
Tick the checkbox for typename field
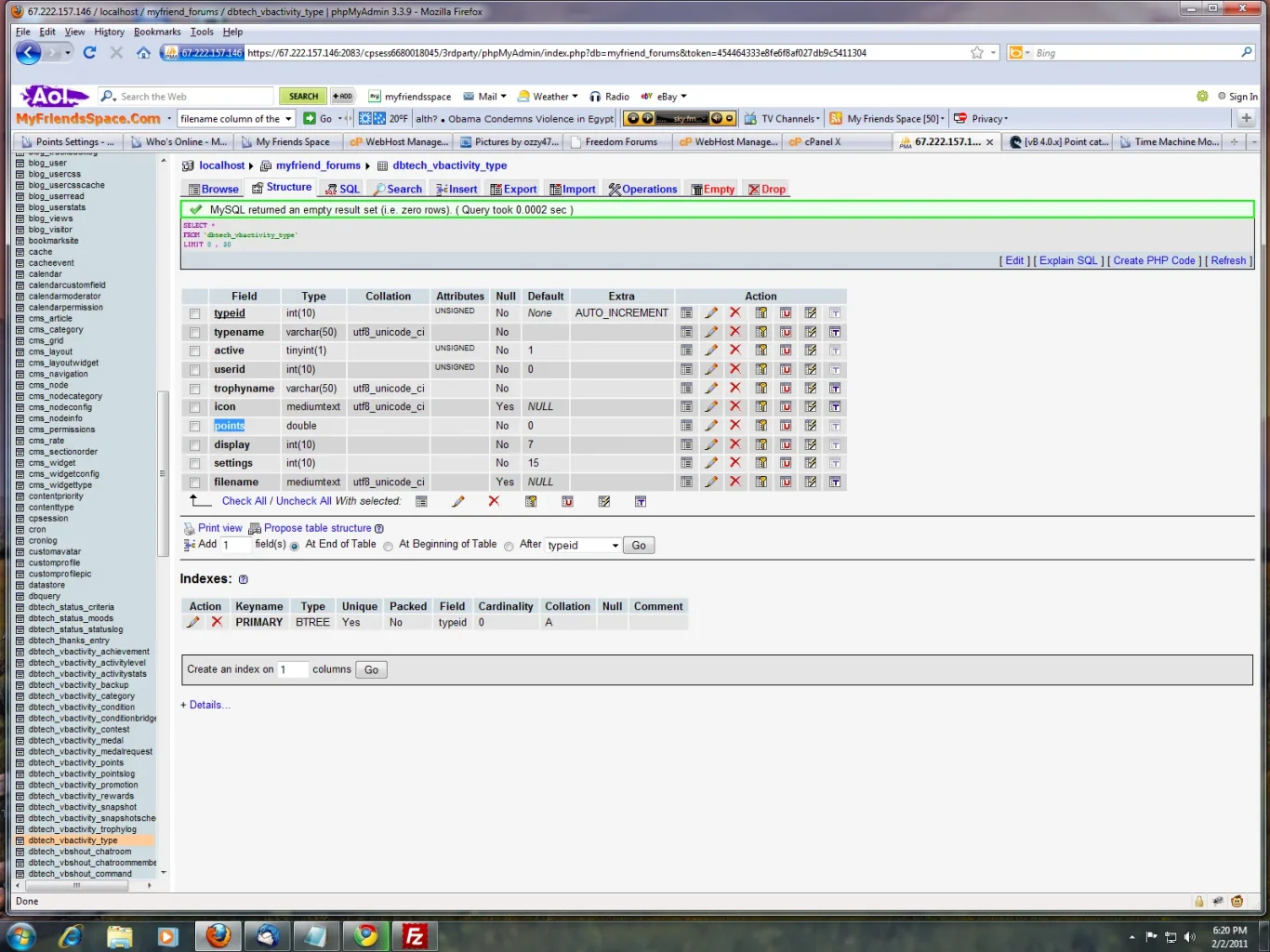[195, 333]
